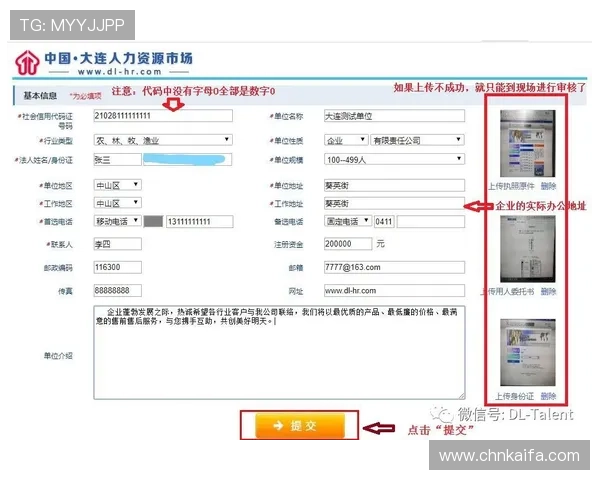Click the orange 提交 submit button
Image resolution: width=600 pixels, height=480 pixels.
pyautogui.click(x=300, y=425)
